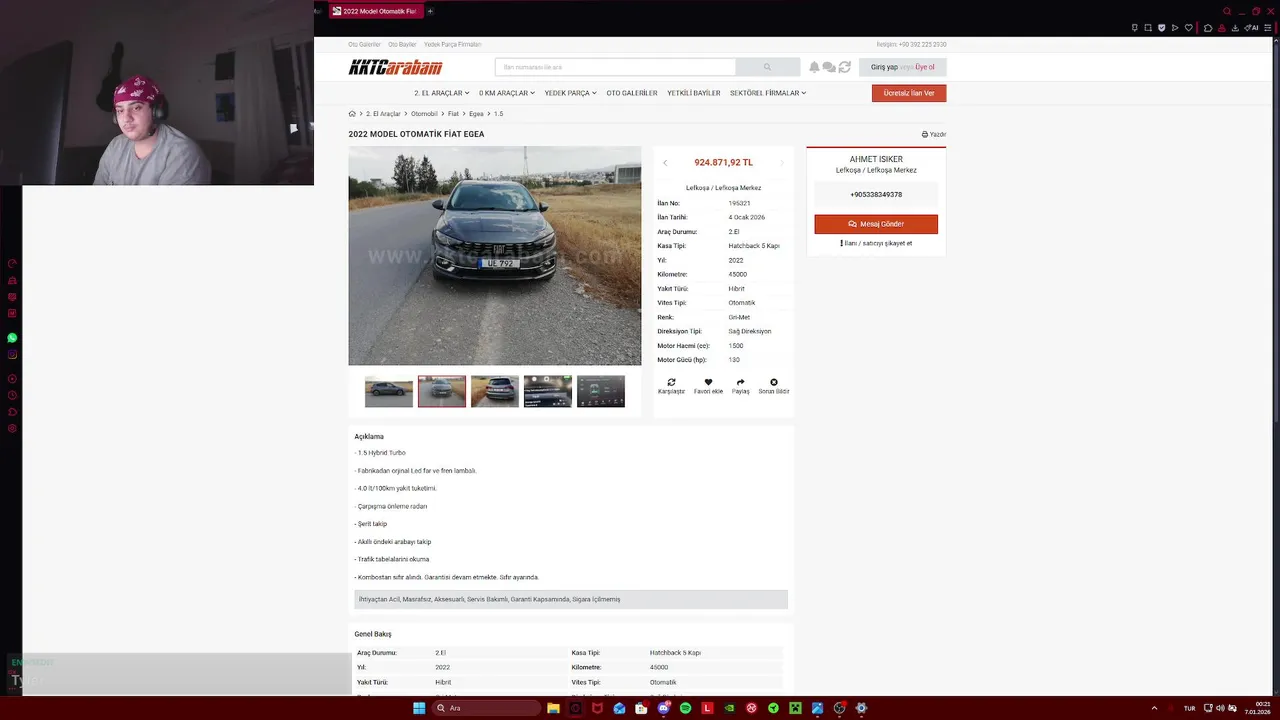Go to next listing arrow beside price
This screenshot has width=1280, height=720.
pyautogui.click(x=782, y=163)
